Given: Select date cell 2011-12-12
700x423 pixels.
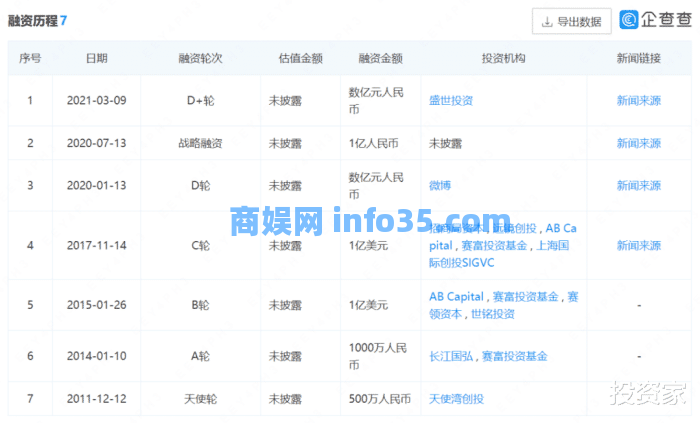Looking at the screenshot, I should coord(96,398).
